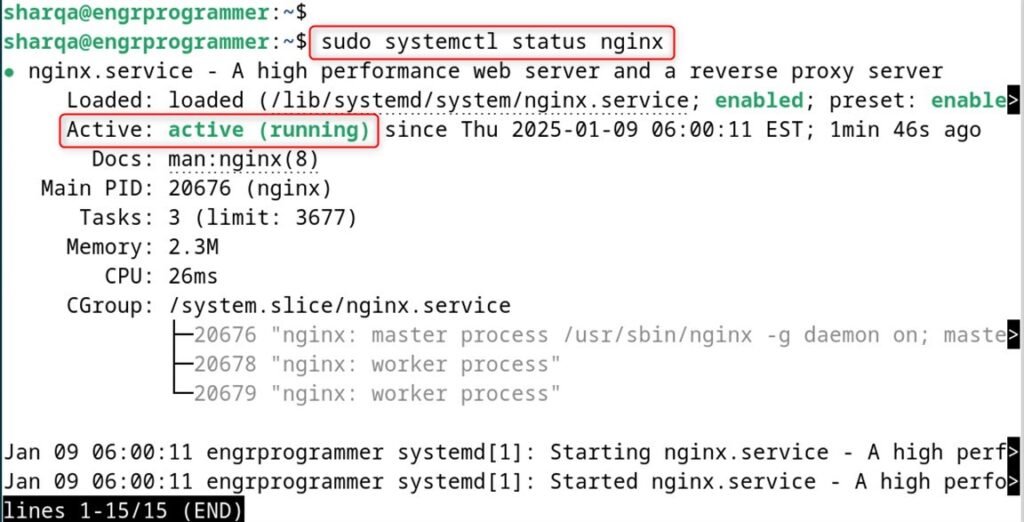Click the 'Starting nginx.service' log line
This screenshot has width=1024, height=522.
[504, 452]
